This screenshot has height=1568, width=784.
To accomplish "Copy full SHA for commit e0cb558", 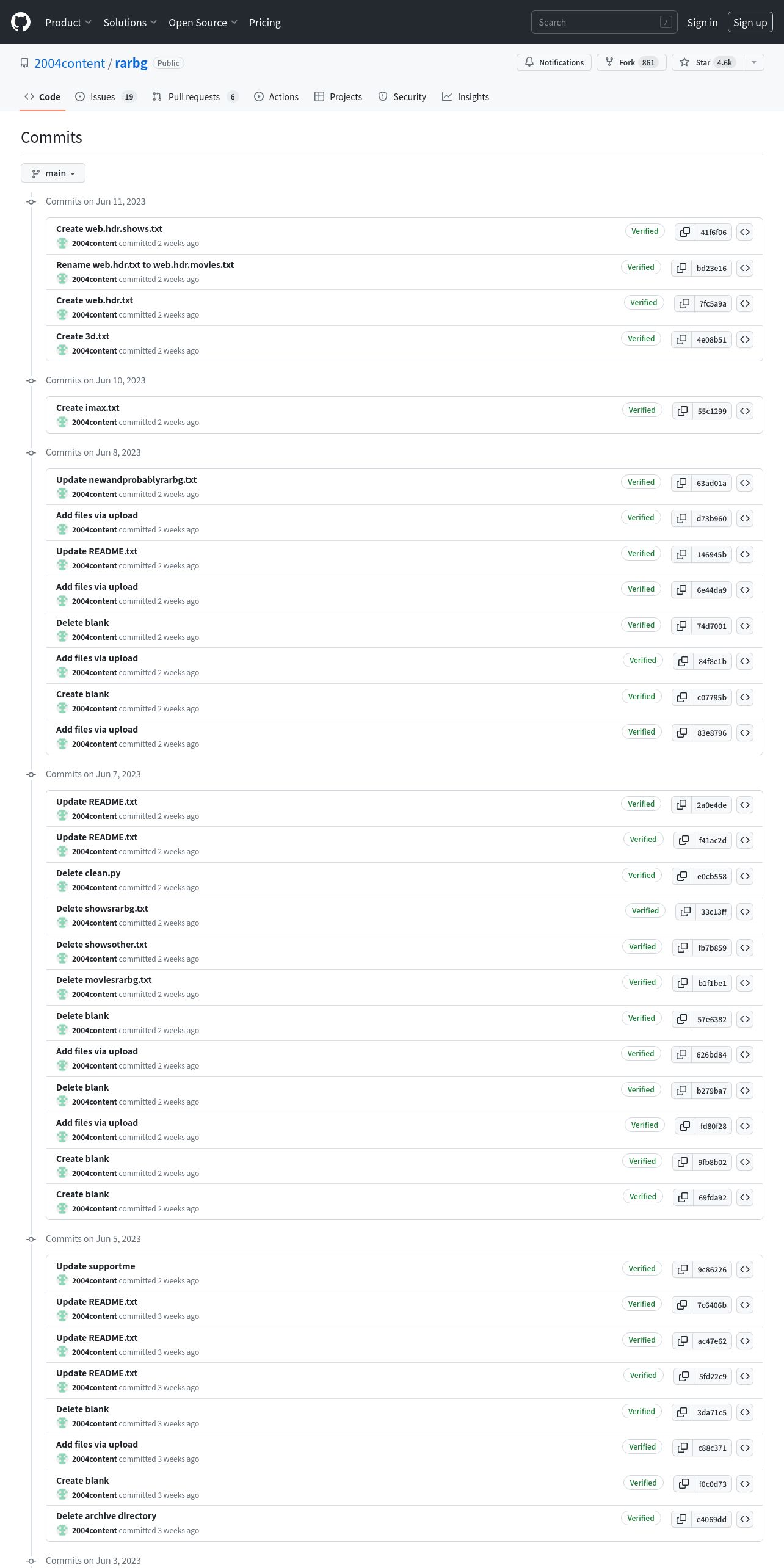I will point(682,876).
